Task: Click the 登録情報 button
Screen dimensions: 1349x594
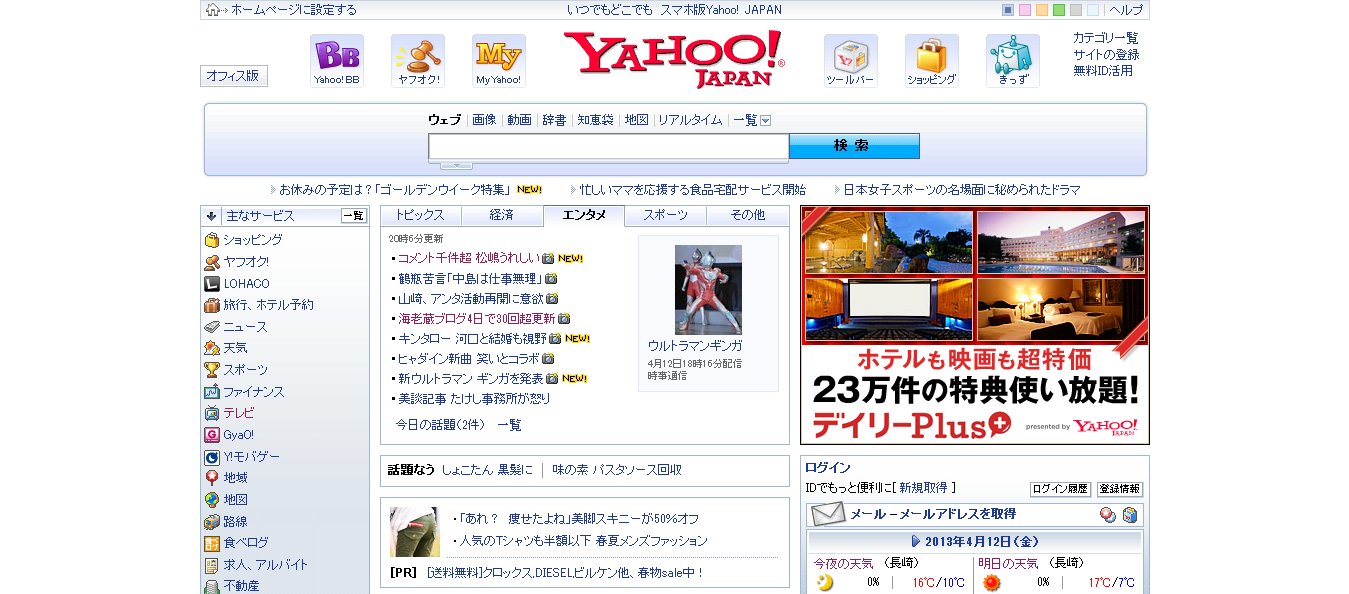Action: (x=1120, y=489)
